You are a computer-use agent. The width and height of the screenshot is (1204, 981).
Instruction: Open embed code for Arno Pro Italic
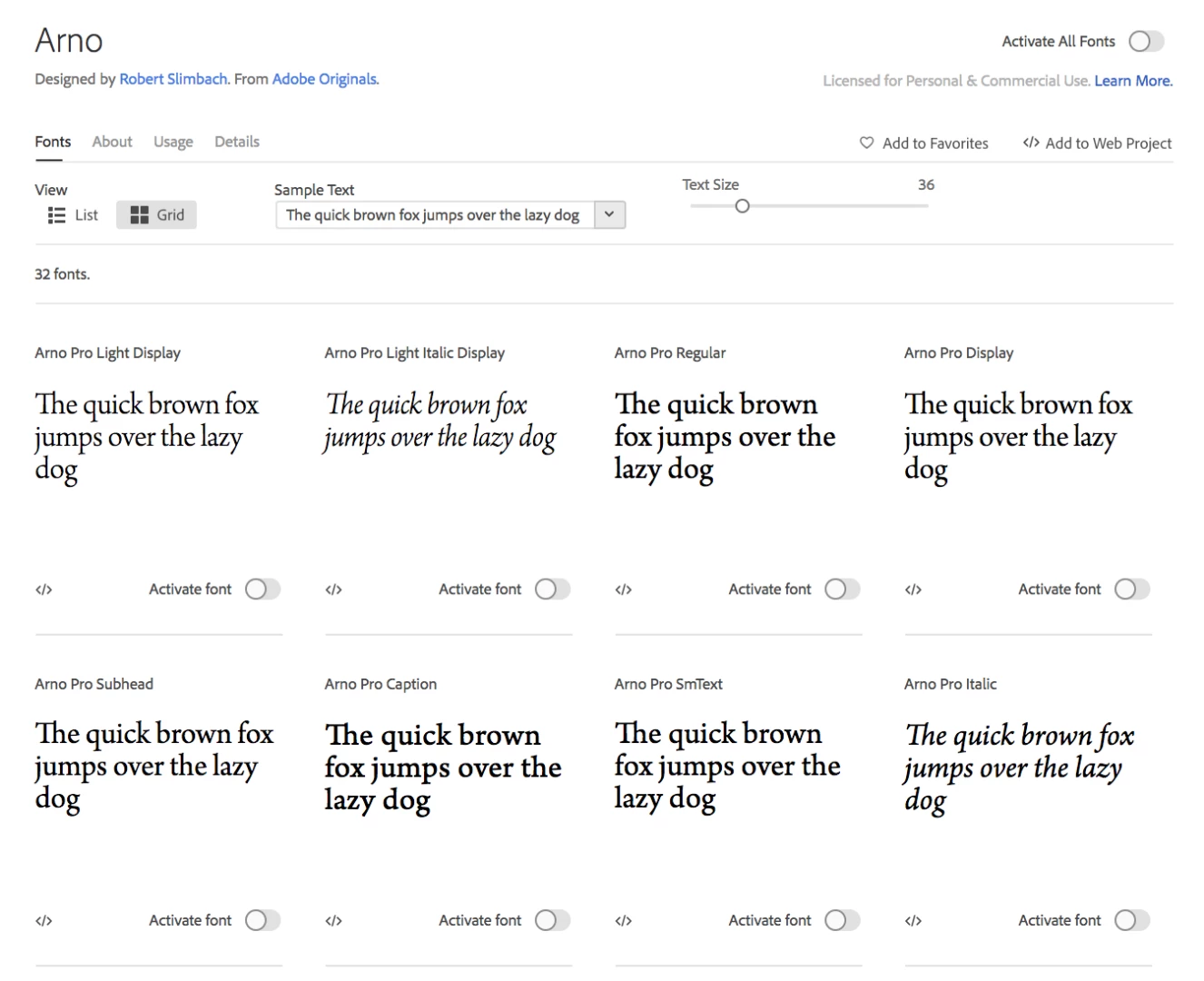click(x=913, y=921)
